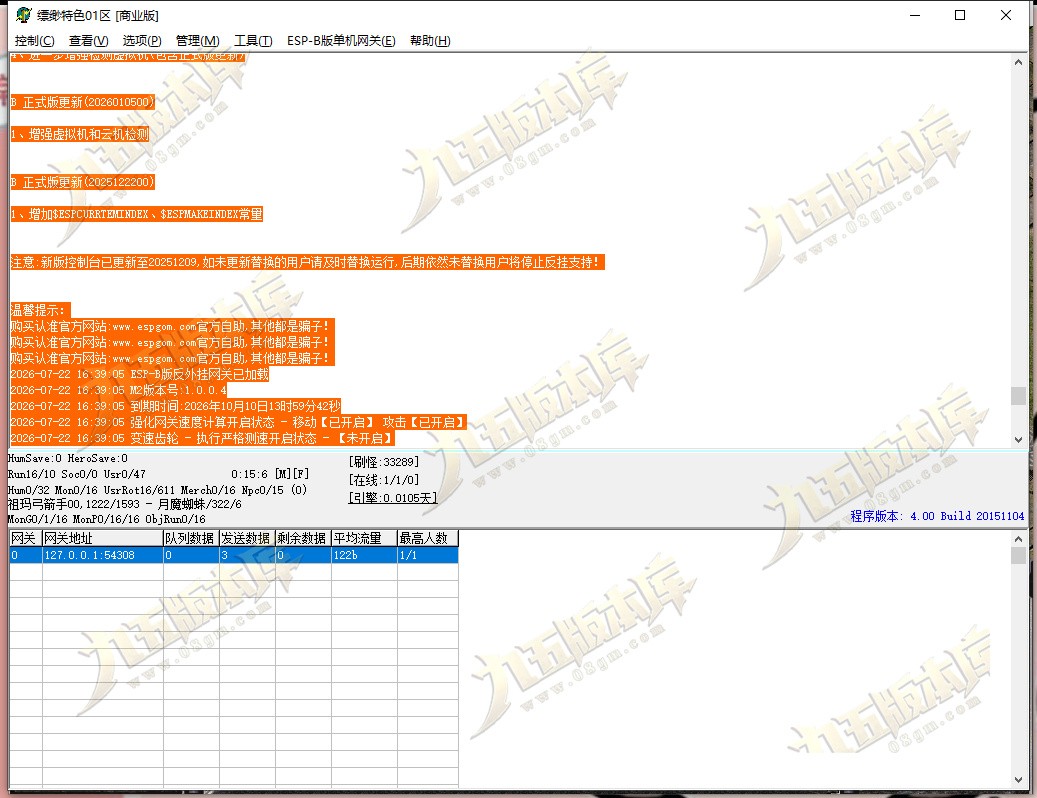Viewport: 1037px width, 798px height.
Task: Open the 查看(V) menu
Action: tap(89, 41)
